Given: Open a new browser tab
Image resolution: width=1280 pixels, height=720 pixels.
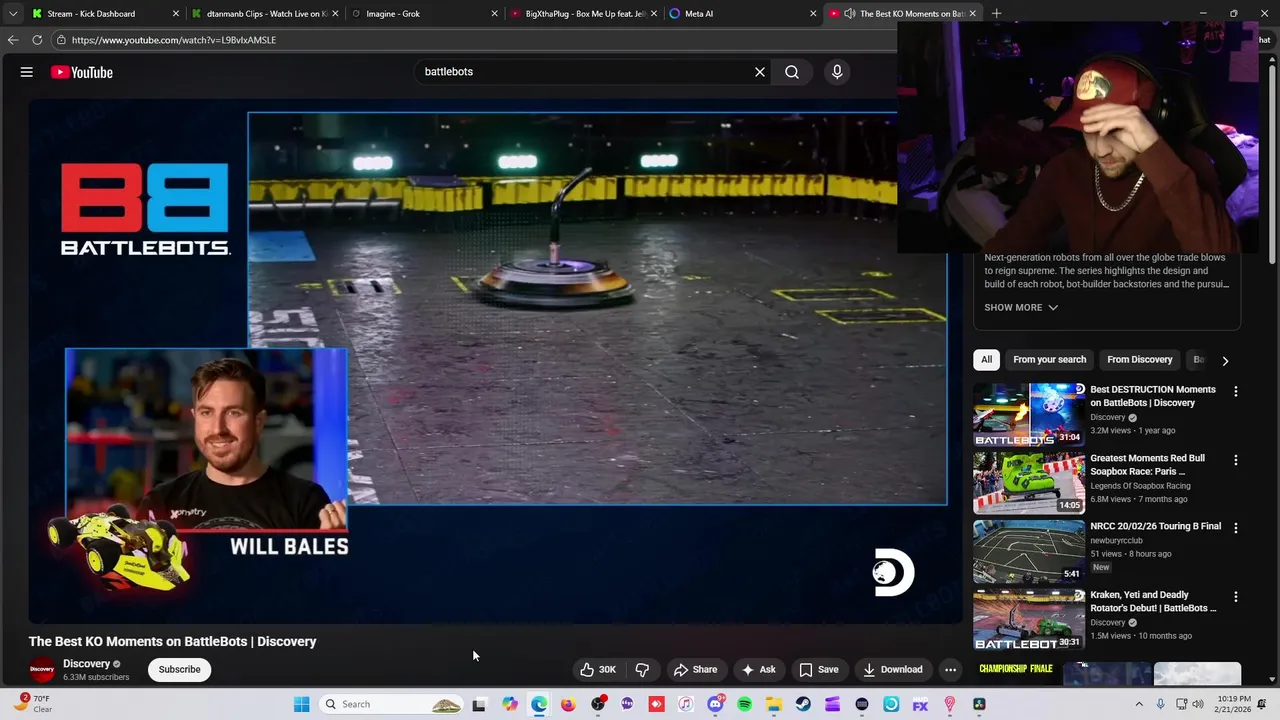Looking at the screenshot, I should tap(996, 14).
